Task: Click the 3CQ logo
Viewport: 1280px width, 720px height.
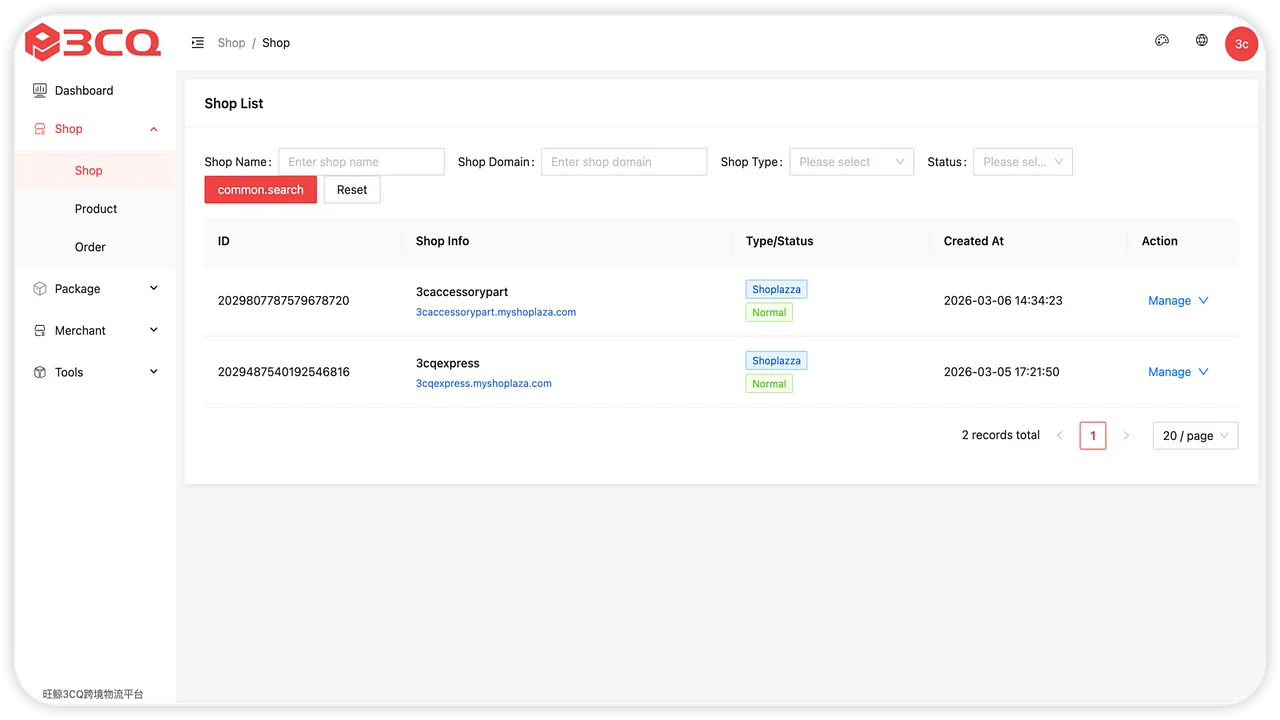Action: coord(93,42)
